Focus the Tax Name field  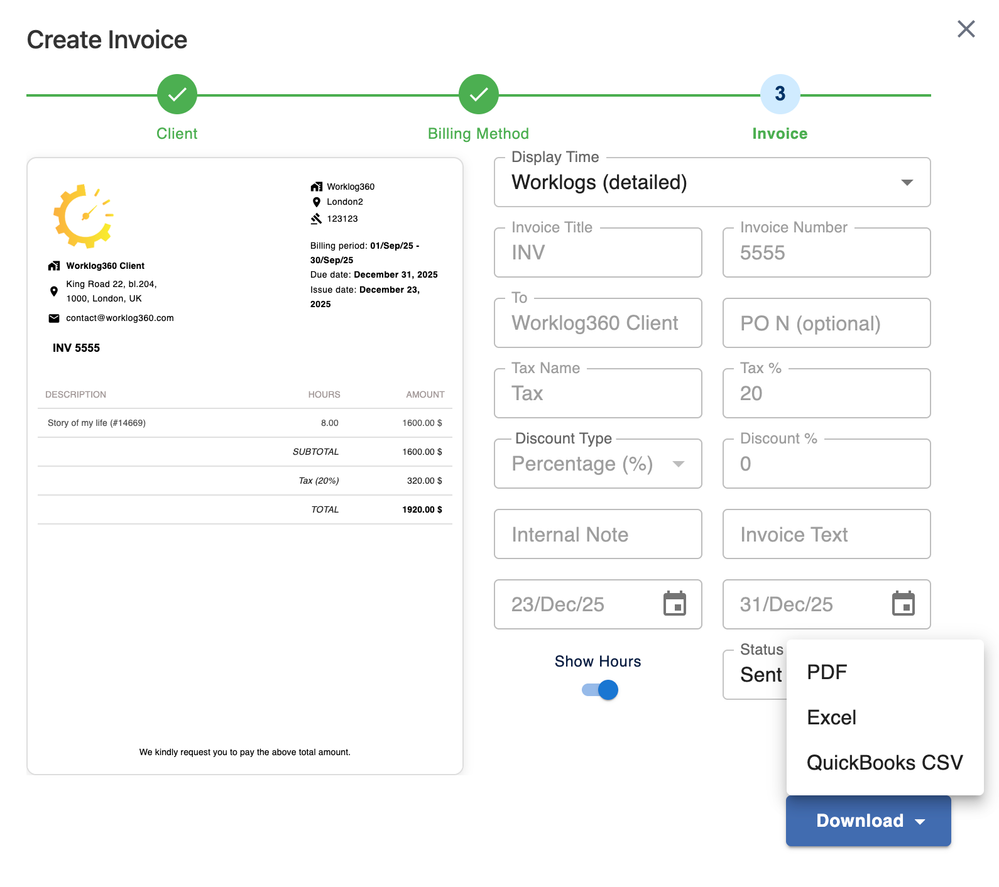[598, 393]
